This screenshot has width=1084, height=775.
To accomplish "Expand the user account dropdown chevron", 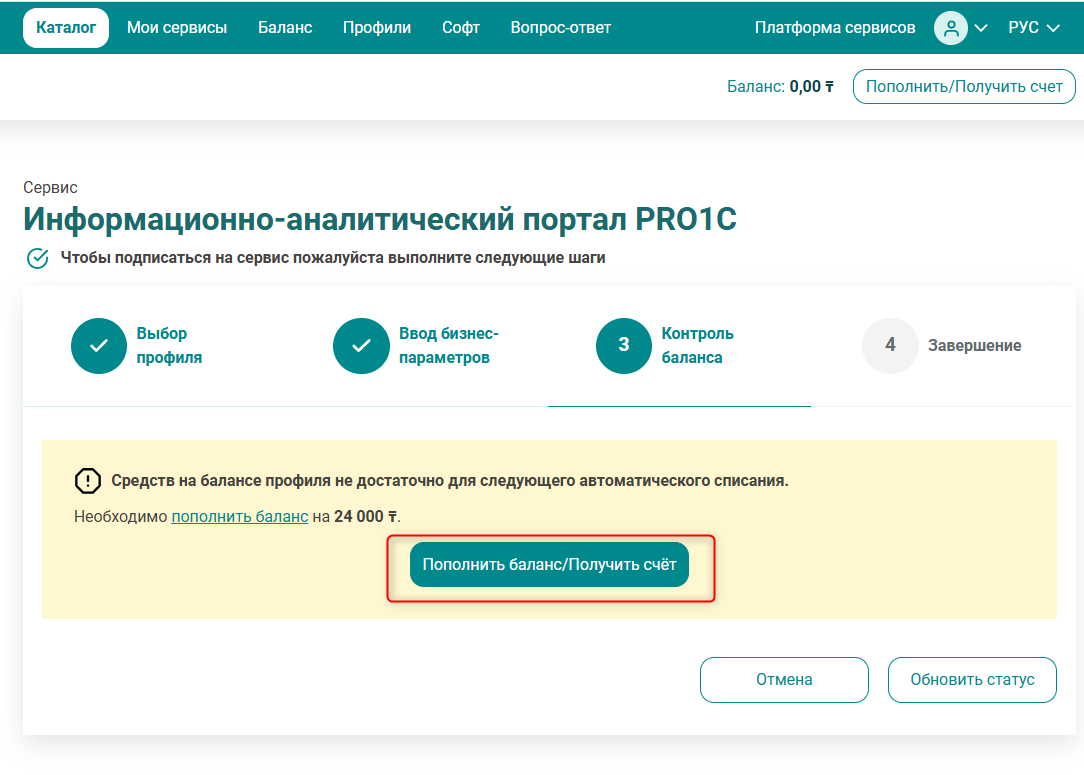I will [x=981, y=28].
